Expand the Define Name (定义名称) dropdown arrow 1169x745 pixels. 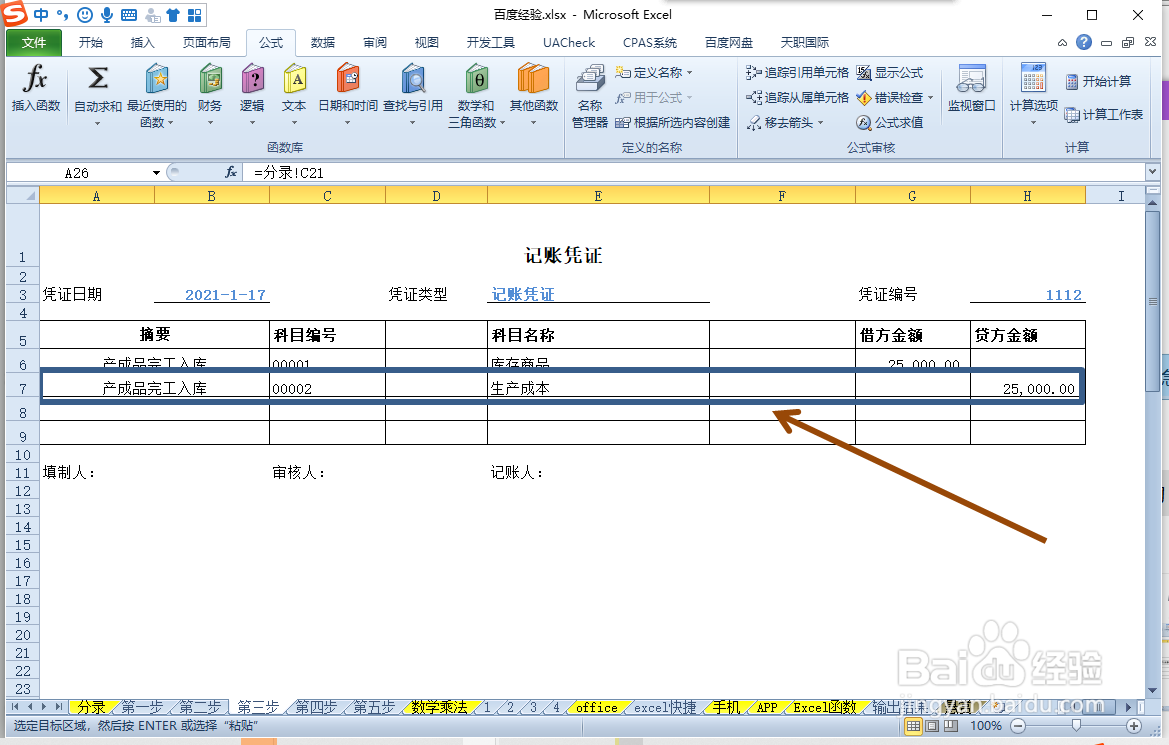(x=690, y=73)
